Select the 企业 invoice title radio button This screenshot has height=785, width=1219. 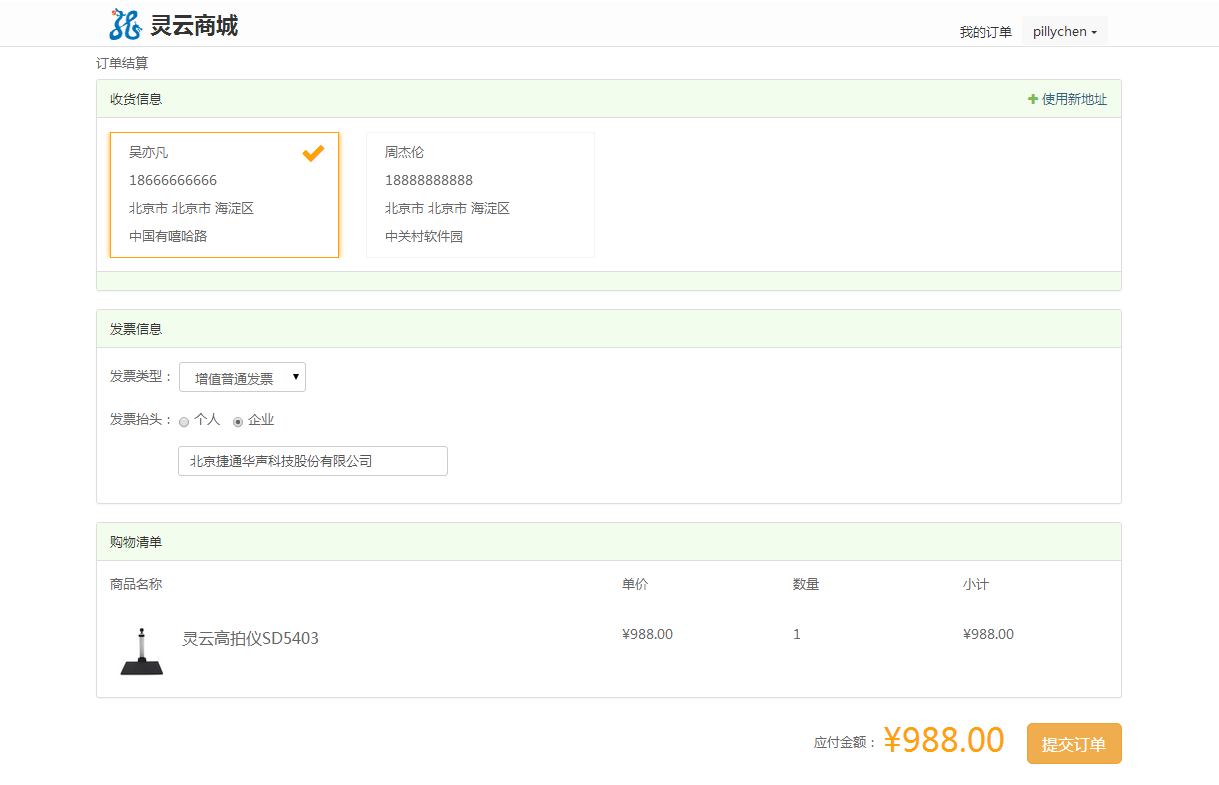[x=237, y=421]
